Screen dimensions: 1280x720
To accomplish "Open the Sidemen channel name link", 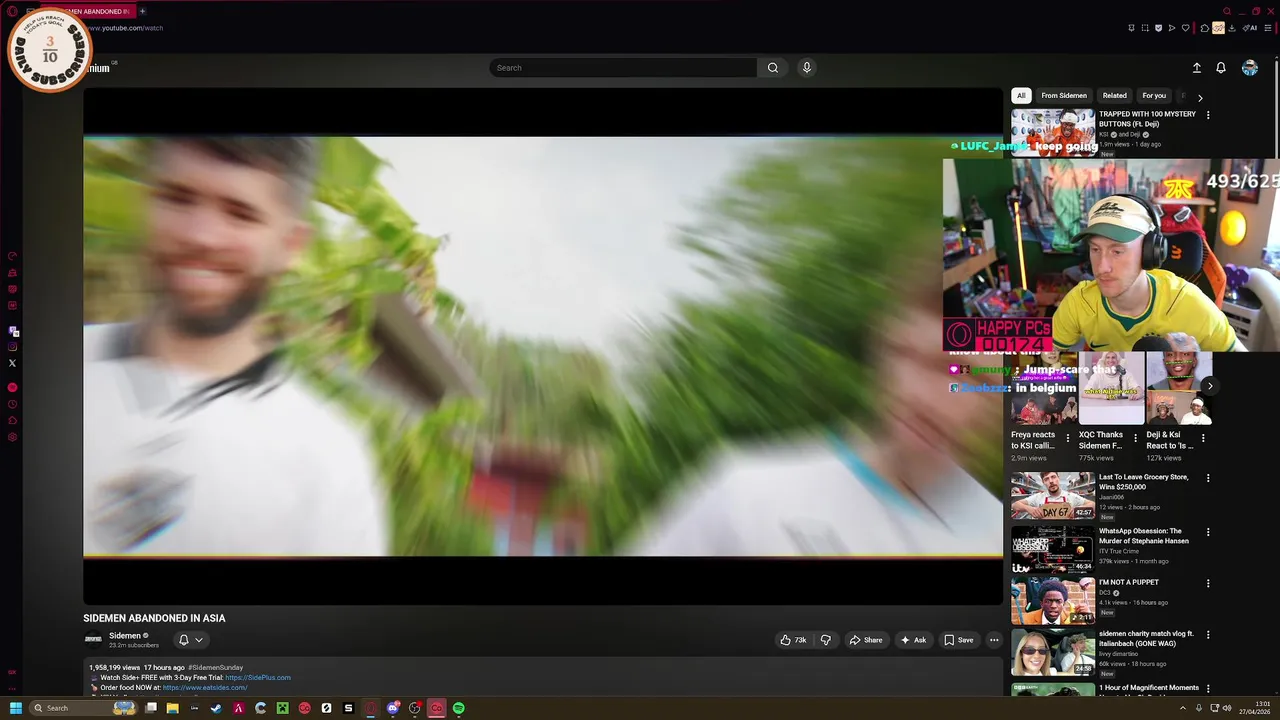I will tap(125, 636).
